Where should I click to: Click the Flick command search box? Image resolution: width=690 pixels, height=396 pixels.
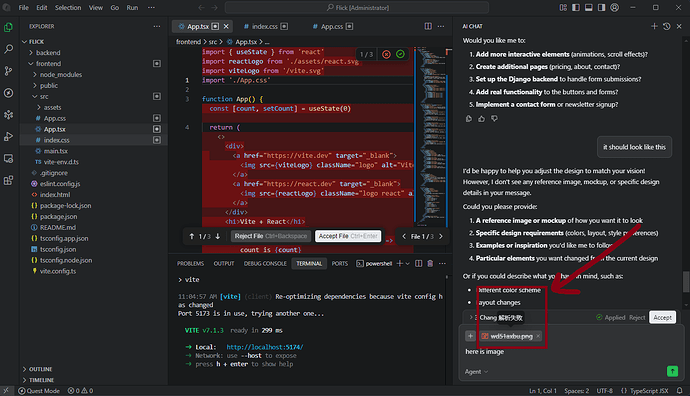(x=357, y=7)
